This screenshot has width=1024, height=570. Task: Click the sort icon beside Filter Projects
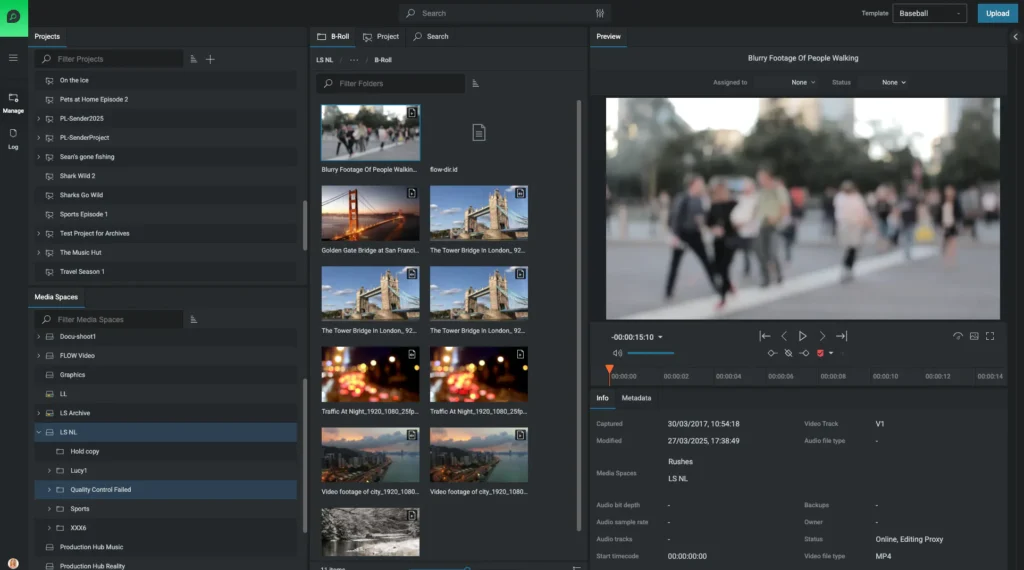click(193, 59)
